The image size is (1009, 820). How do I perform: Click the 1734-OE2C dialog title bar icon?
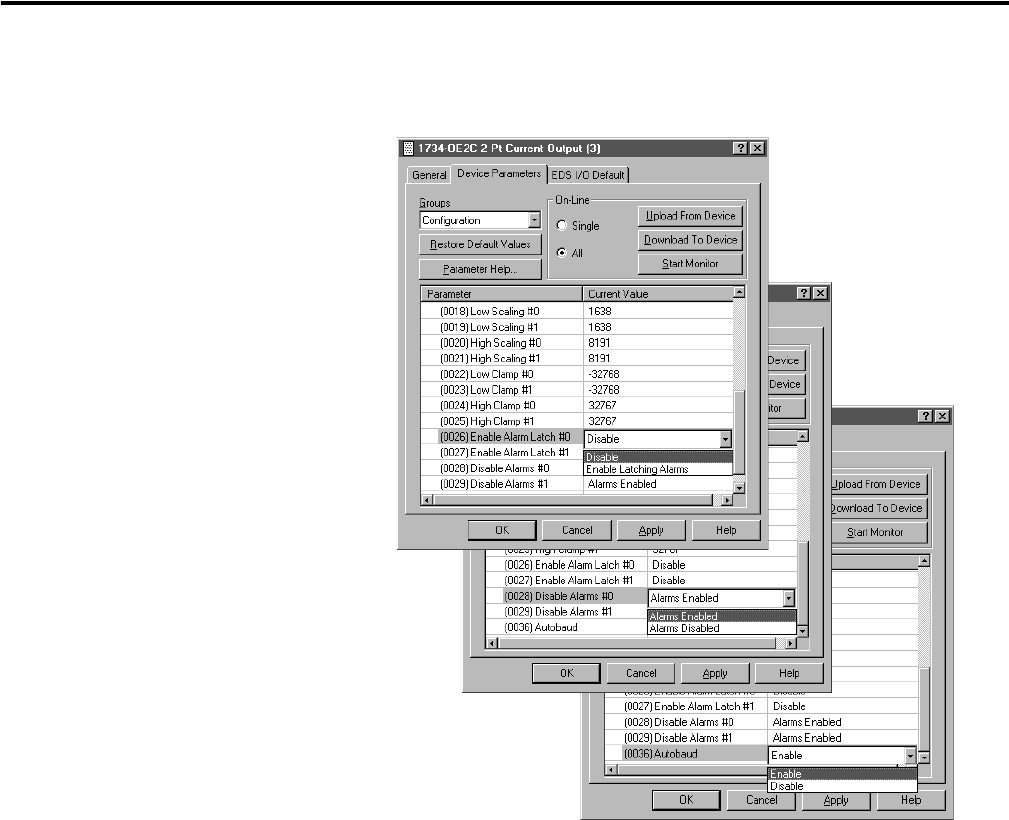pyautogui.click(x=408, y=148)
